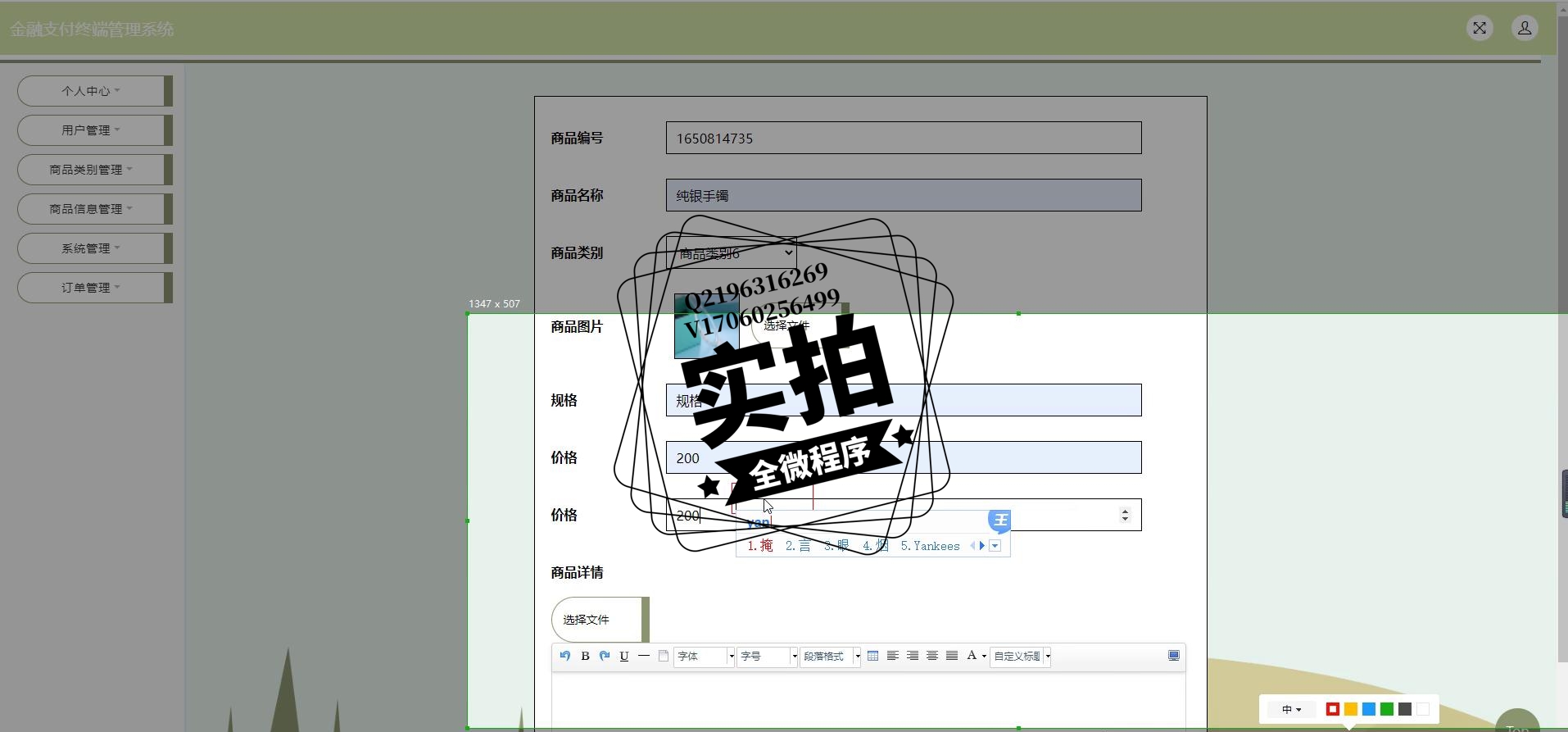The image size is (1568, 732).
Task: Click 选择文件 button under 商品详情
Action: [600, 620]
